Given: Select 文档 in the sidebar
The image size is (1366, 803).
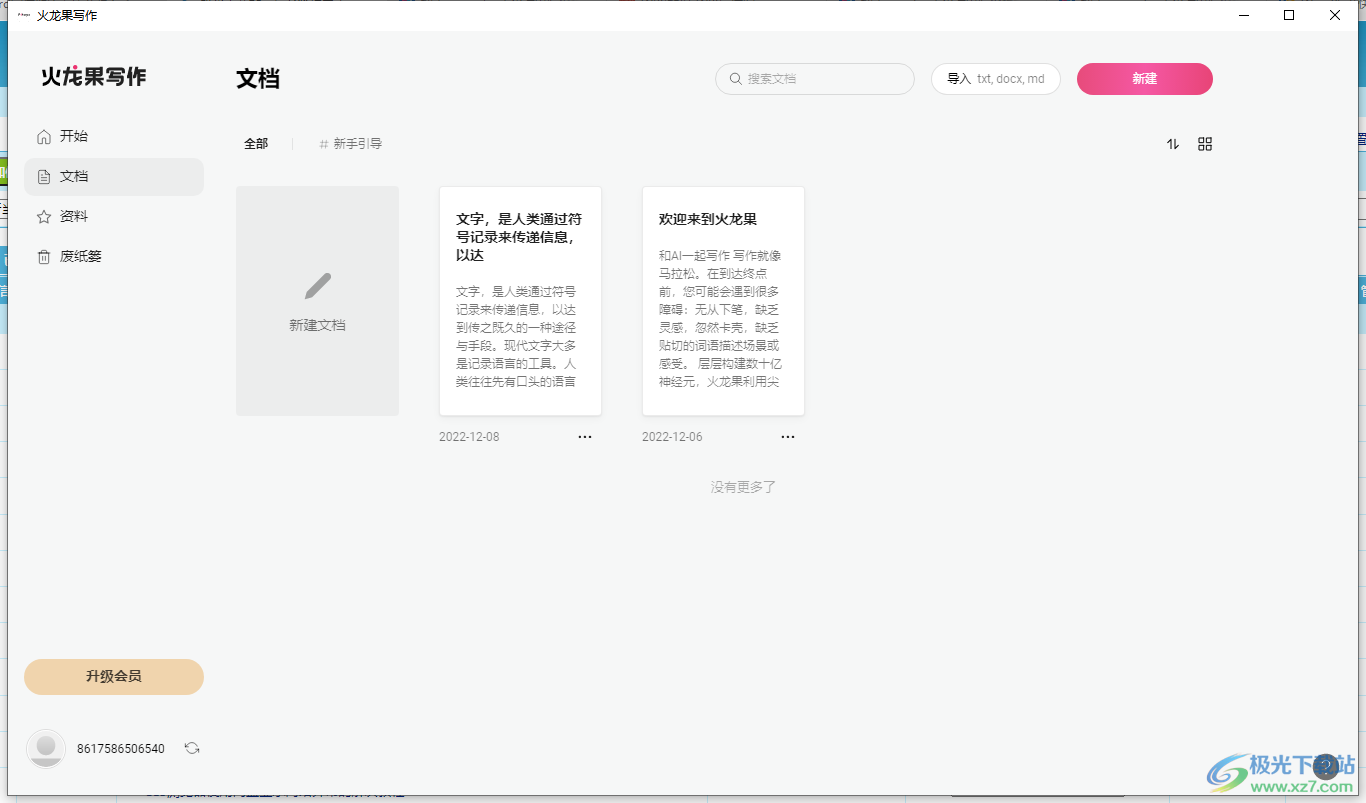Looking at the screenshot, I should click(114, 176).
